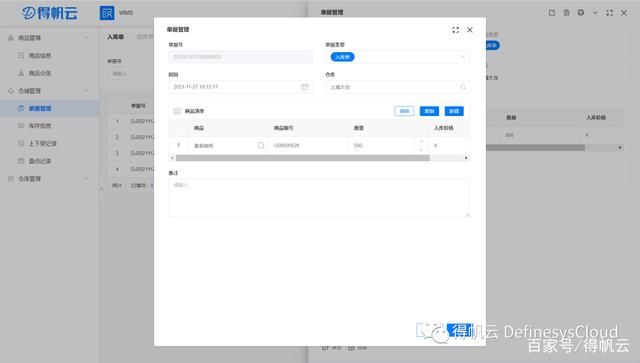Expand the 仓库管理 sidebar group chevron
Screen dimensions: 640x363
pyautogui.click(x=86, y=178)
